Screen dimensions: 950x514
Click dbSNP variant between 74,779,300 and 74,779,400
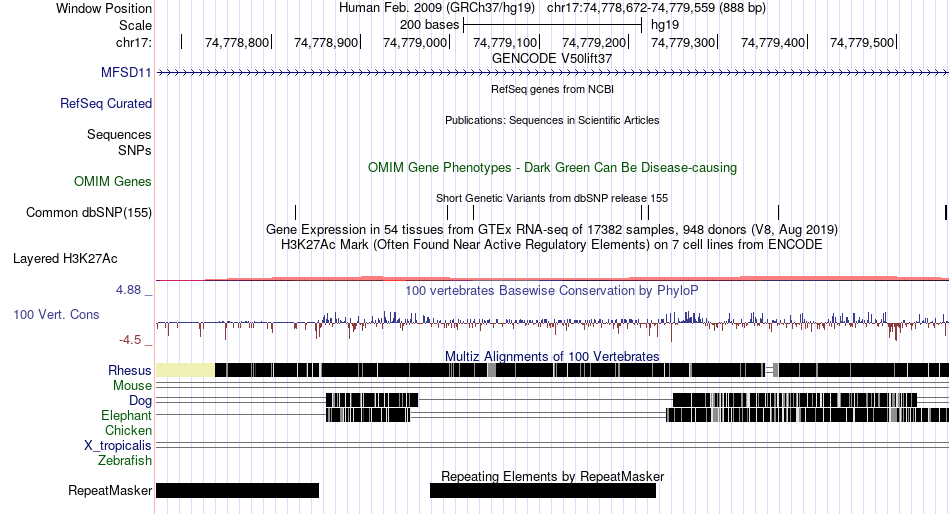tap(779, 212)
